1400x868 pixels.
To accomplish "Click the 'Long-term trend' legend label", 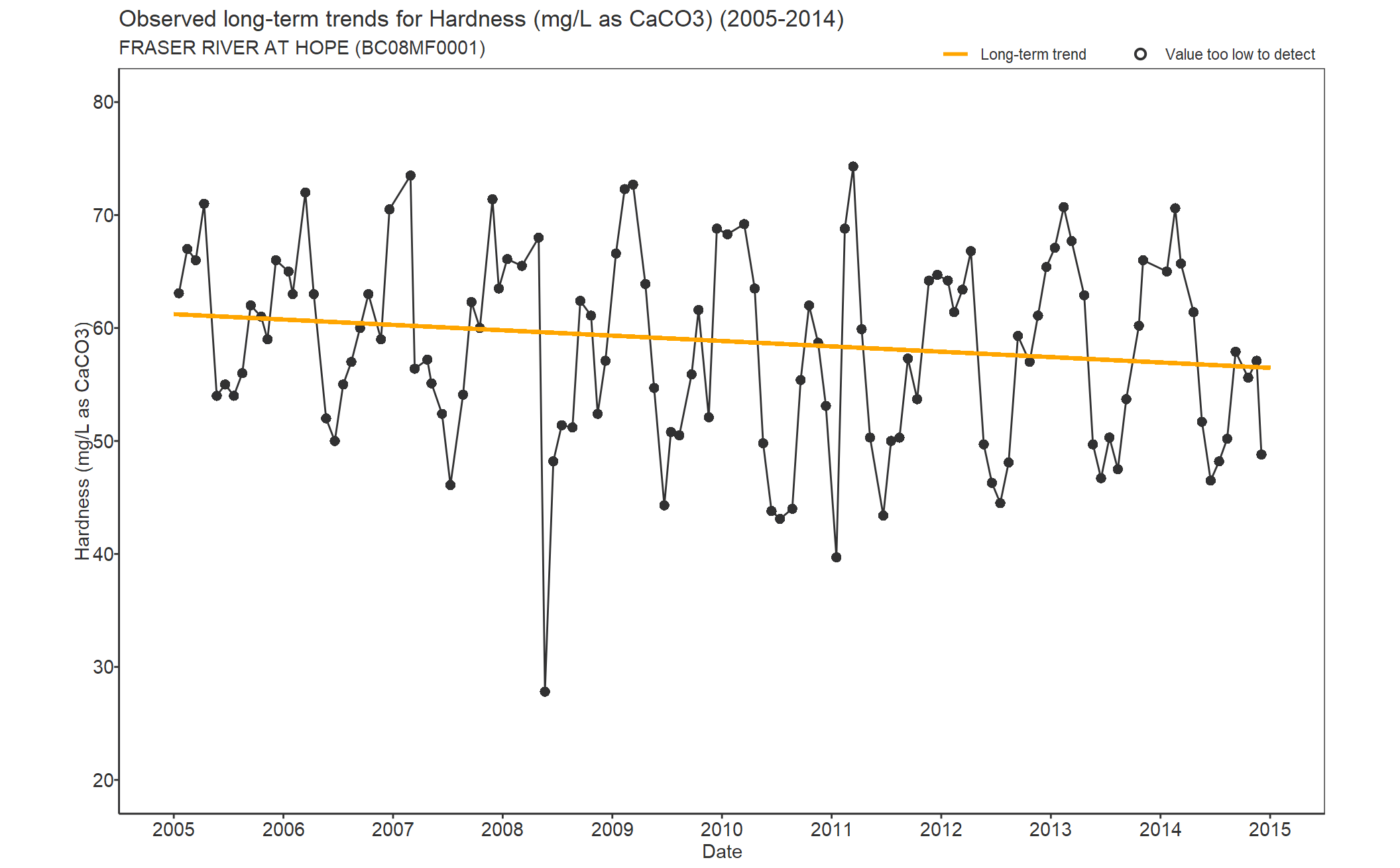I will point(1033,54).
